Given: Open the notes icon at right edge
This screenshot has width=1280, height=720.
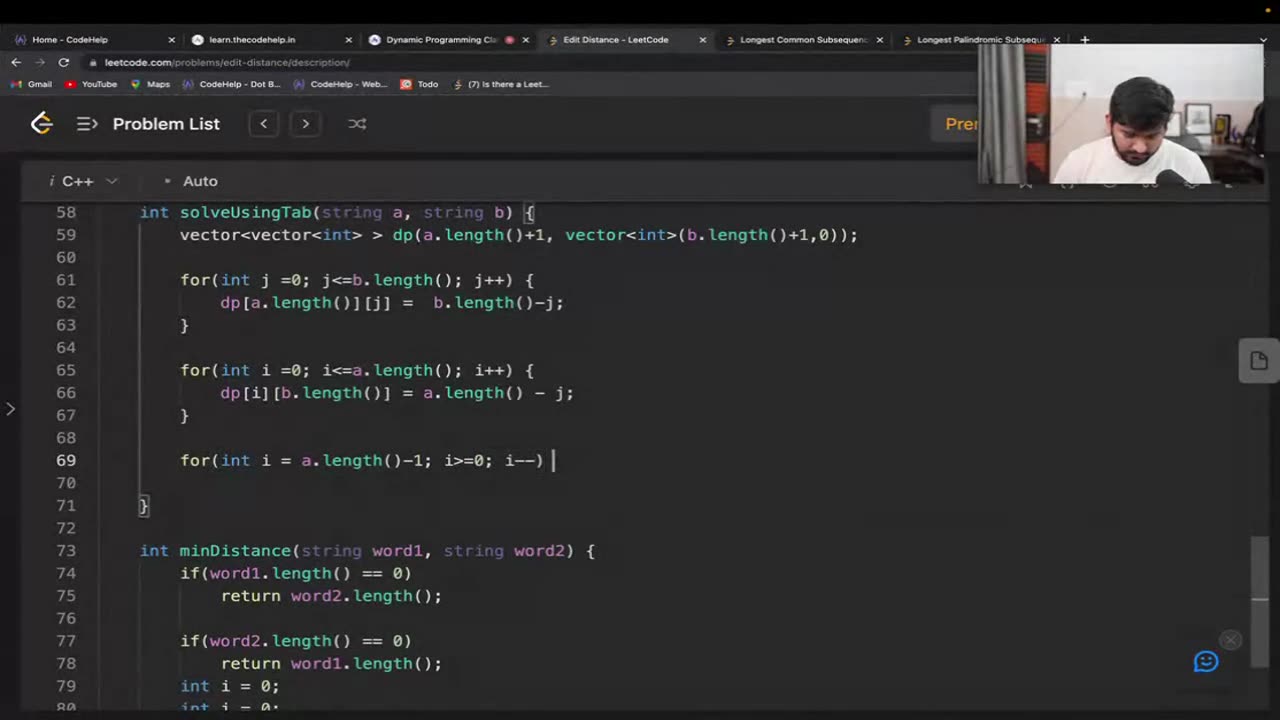Looking at the screenshot, I should (1259, 361).
